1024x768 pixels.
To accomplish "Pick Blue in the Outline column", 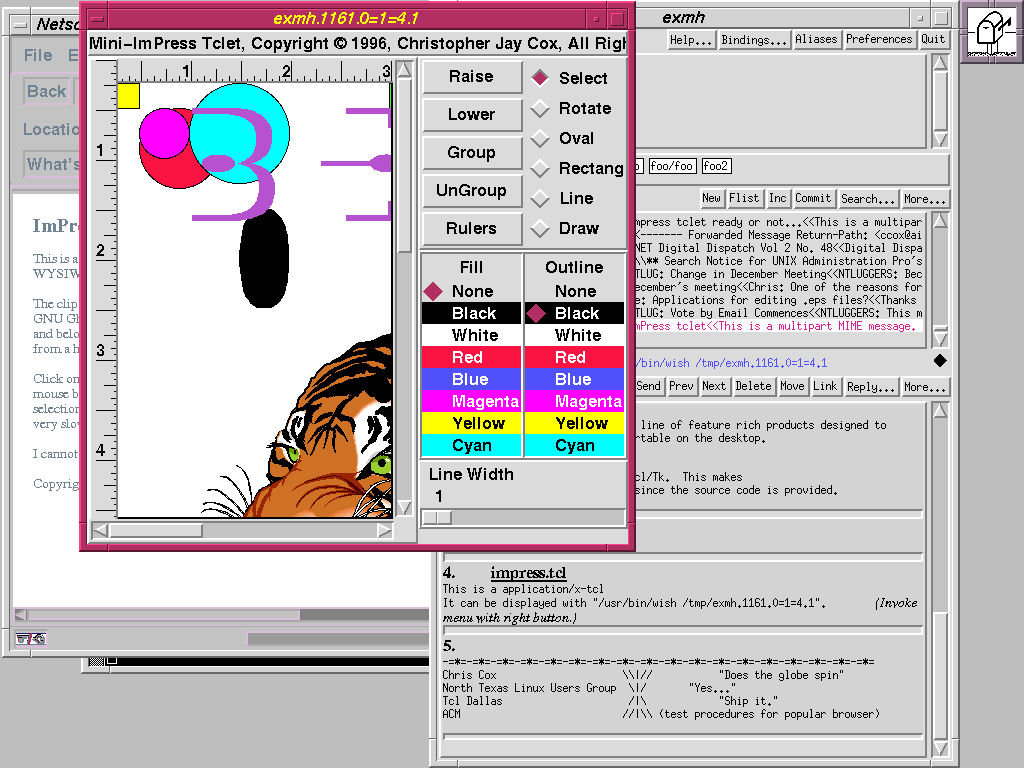I will pyautogui.click(x=575, y=379).
